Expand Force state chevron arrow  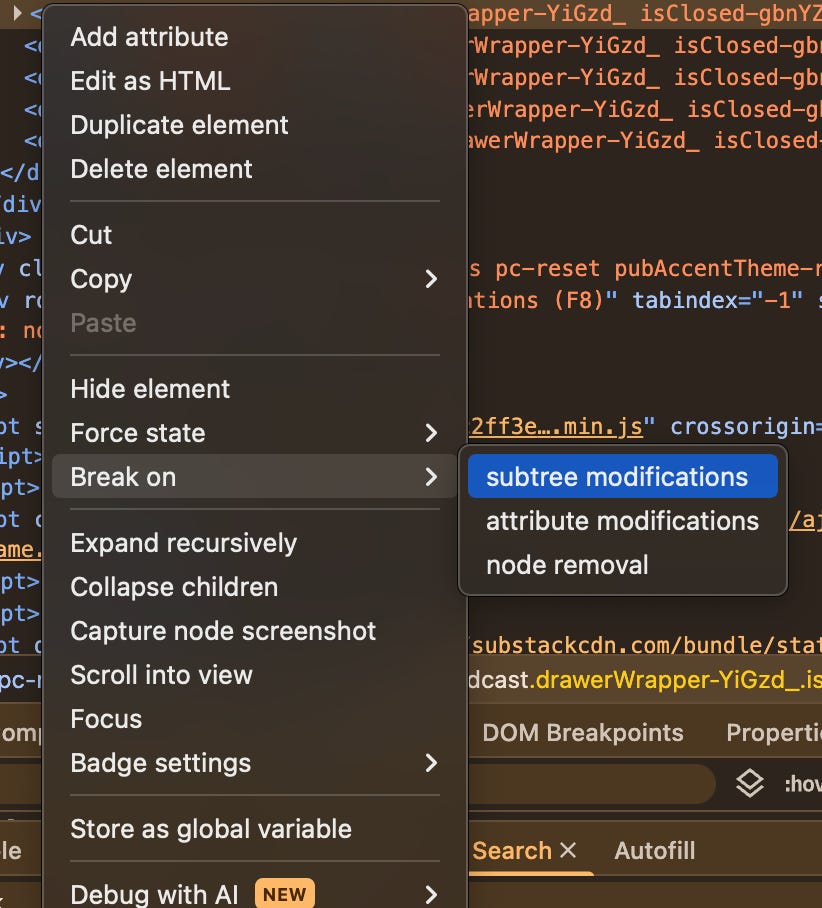coord(431,433)
